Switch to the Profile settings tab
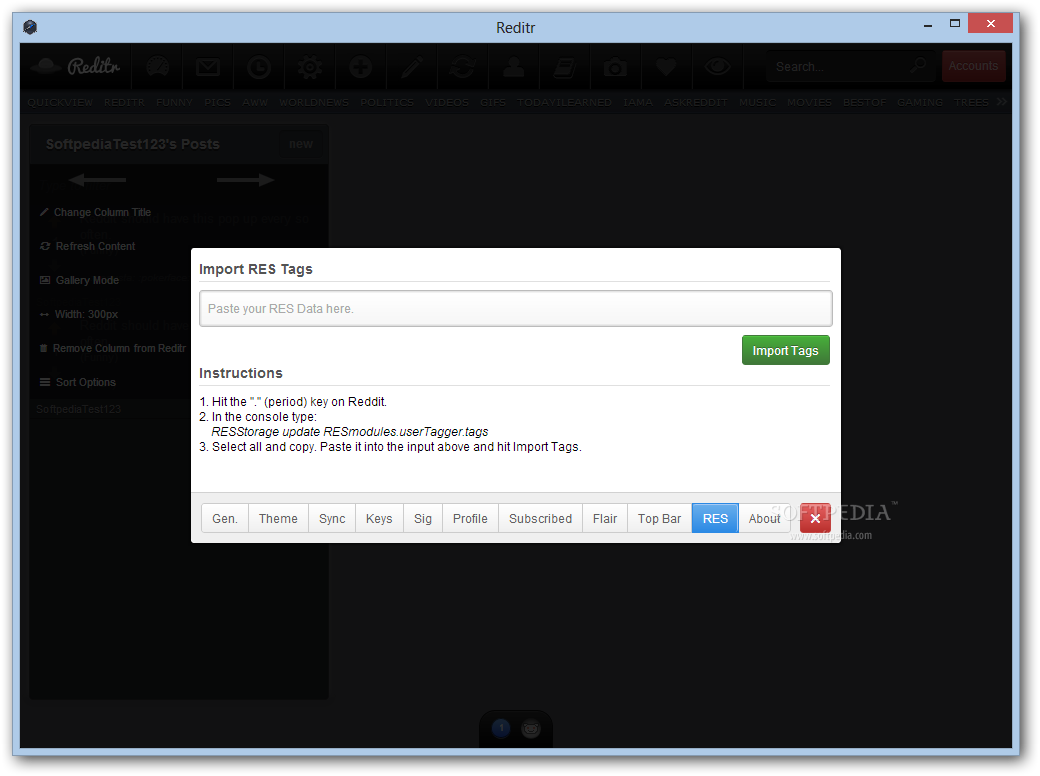 (470, 518)
